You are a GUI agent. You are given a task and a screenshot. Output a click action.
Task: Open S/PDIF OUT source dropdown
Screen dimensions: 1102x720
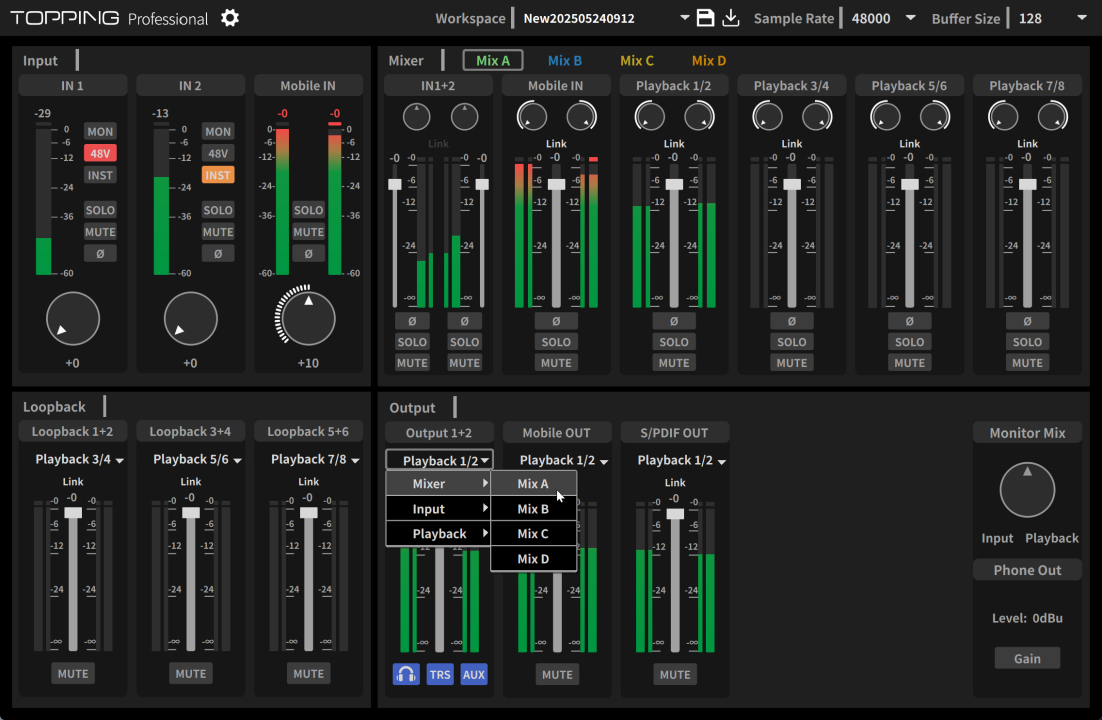click(682, 460)
